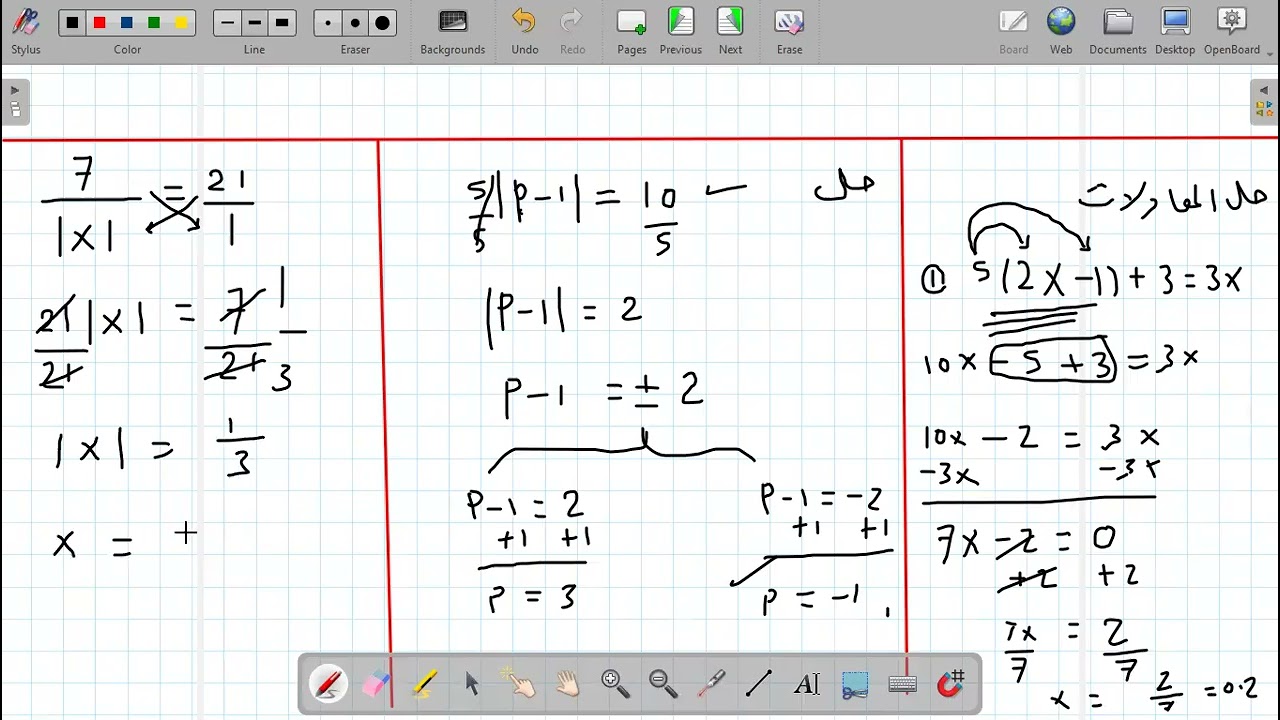Undo the last stroke

(524, 30)
